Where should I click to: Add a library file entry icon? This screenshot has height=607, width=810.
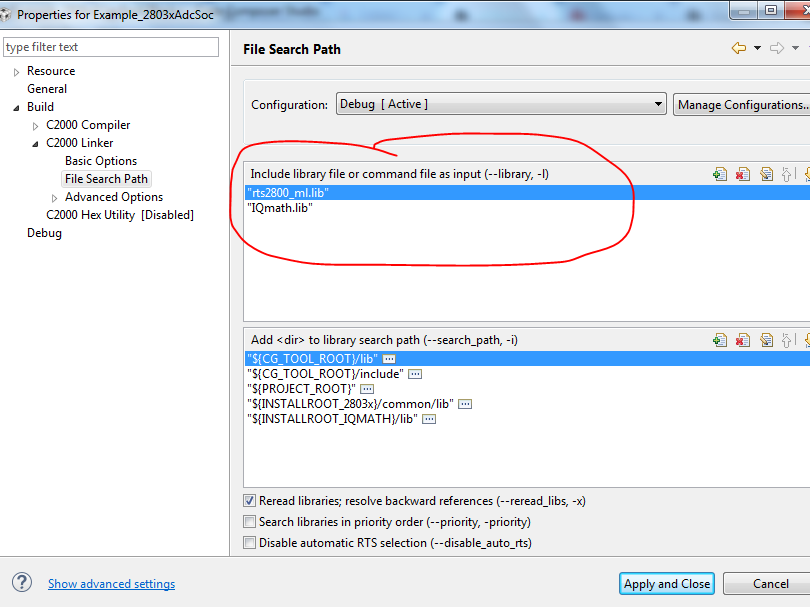pyautogui.click(x=720, y=175)
